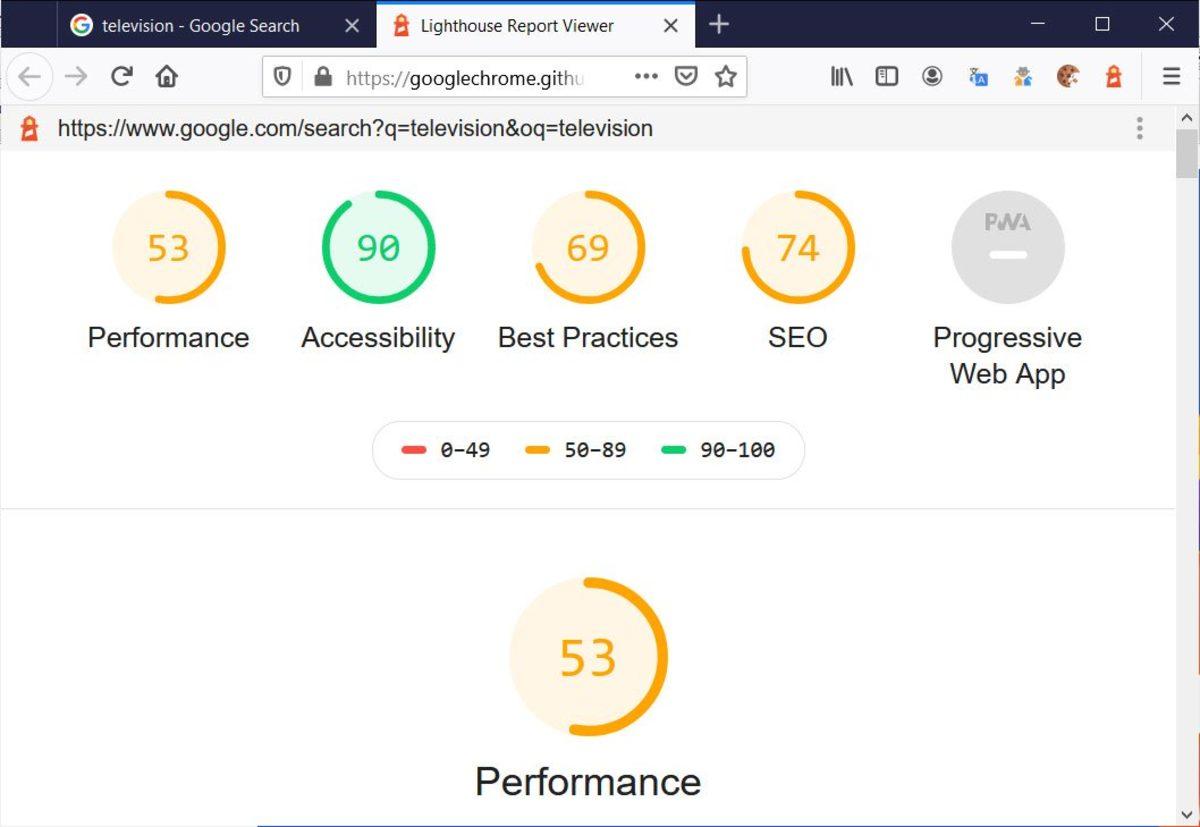Open the cookie manager extension icon
Screen dimensions: 1200x827
click(1068, 76)
